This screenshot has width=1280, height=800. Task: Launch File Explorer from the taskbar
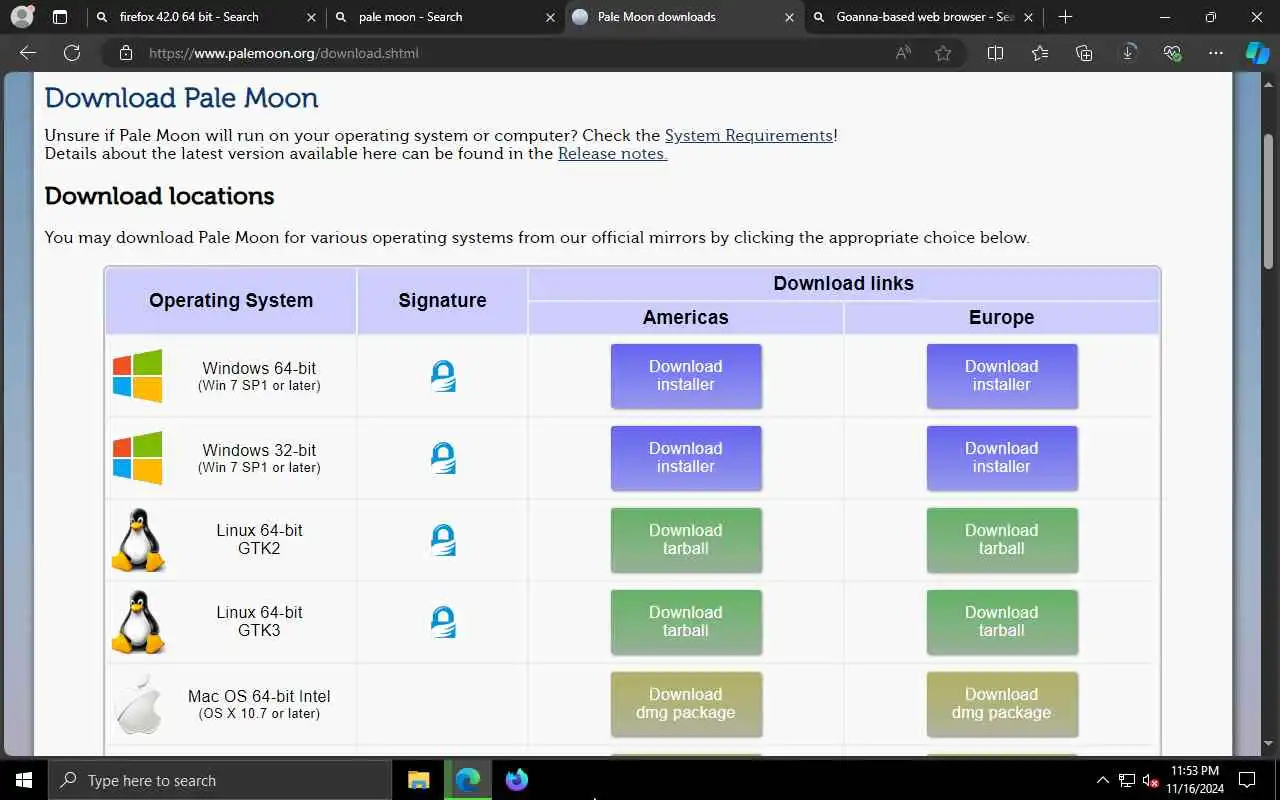[x=418, y=780]
